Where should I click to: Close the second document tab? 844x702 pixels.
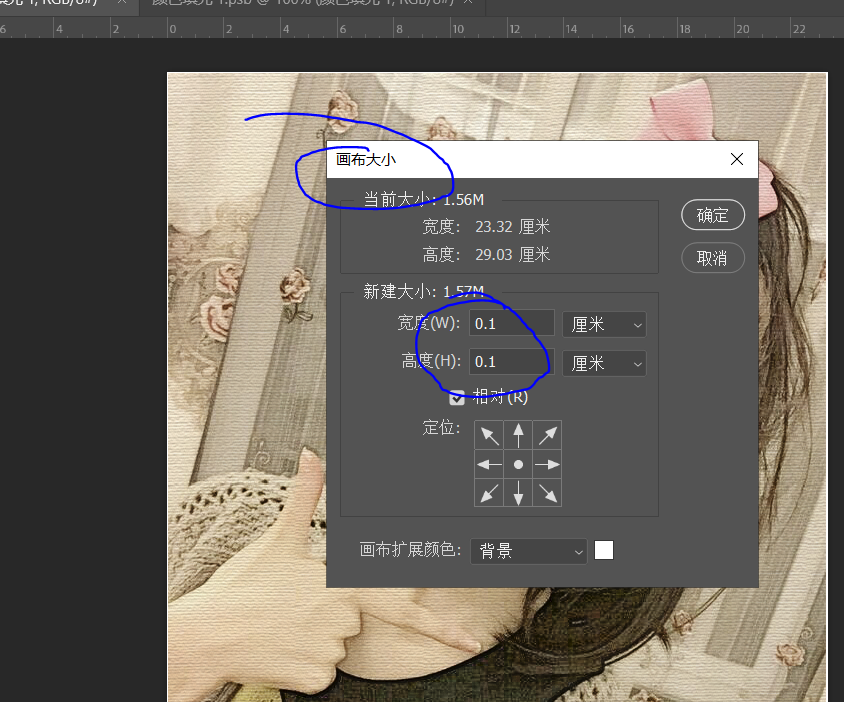tap(468, 2)
